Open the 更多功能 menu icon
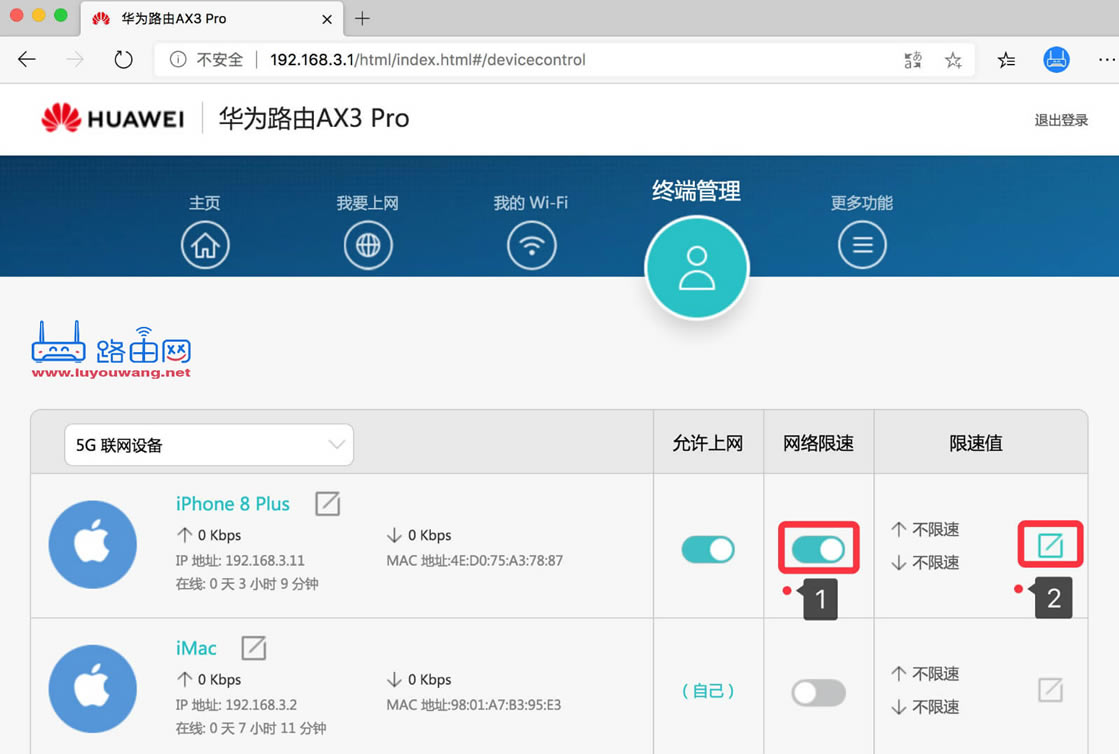The height and width of the screenshot is (754, 1119). pos(862,244)
